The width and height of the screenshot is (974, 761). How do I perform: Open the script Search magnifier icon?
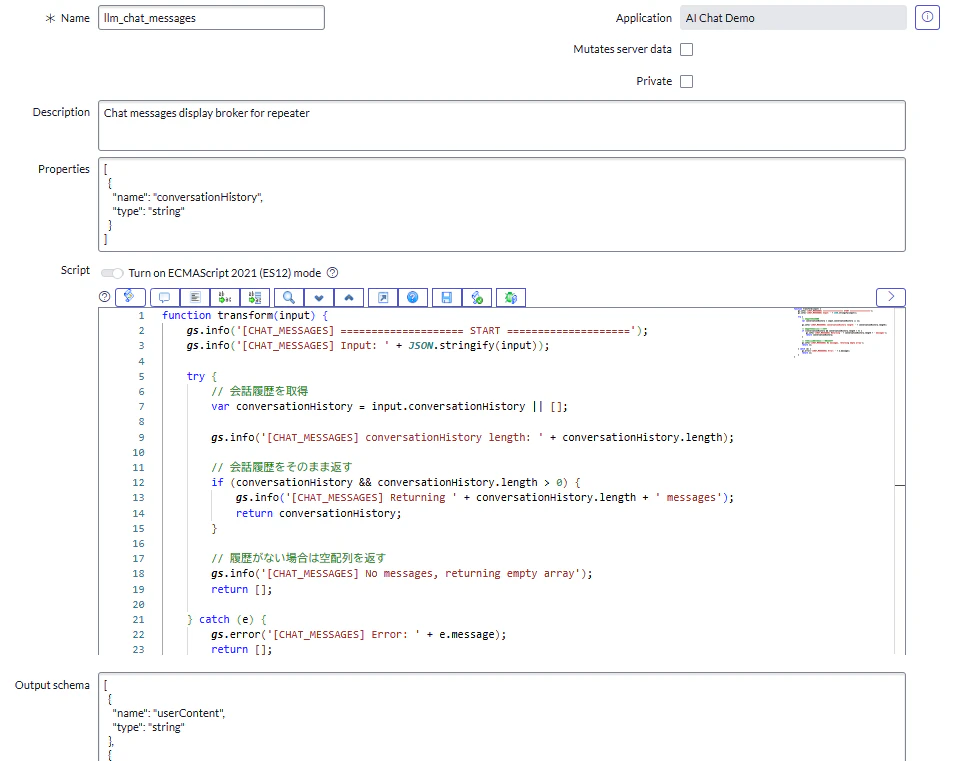coord(289,298)
